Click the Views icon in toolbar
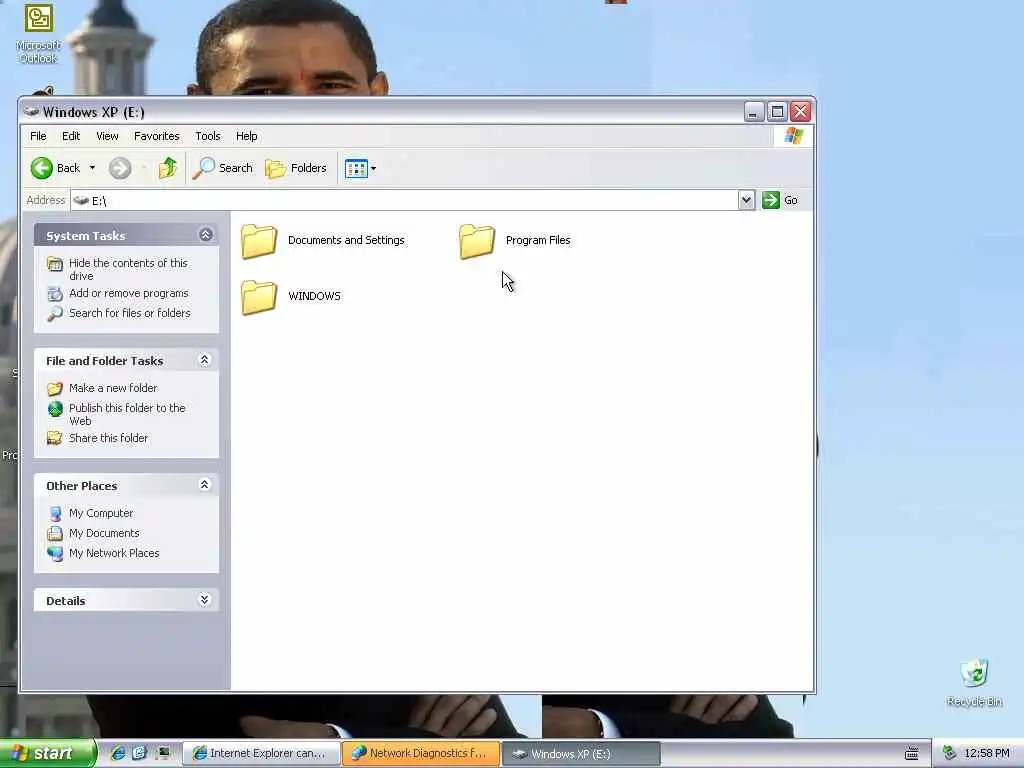 [x=356, y=168]
